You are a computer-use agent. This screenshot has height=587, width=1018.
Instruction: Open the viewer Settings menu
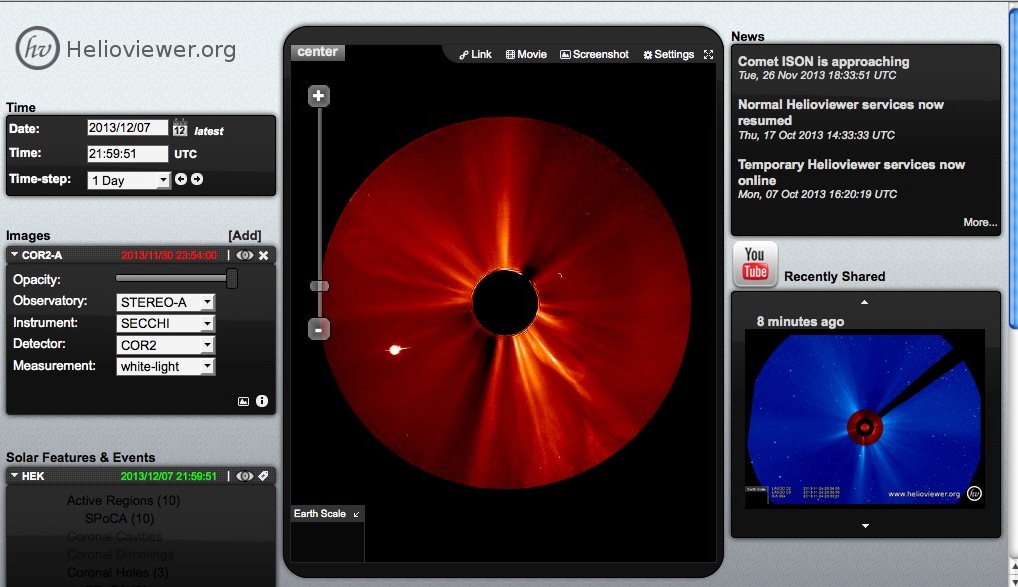(668, 55)
